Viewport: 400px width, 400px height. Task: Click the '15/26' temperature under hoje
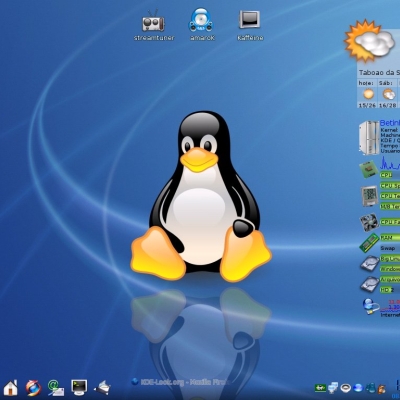click(367, 105)
